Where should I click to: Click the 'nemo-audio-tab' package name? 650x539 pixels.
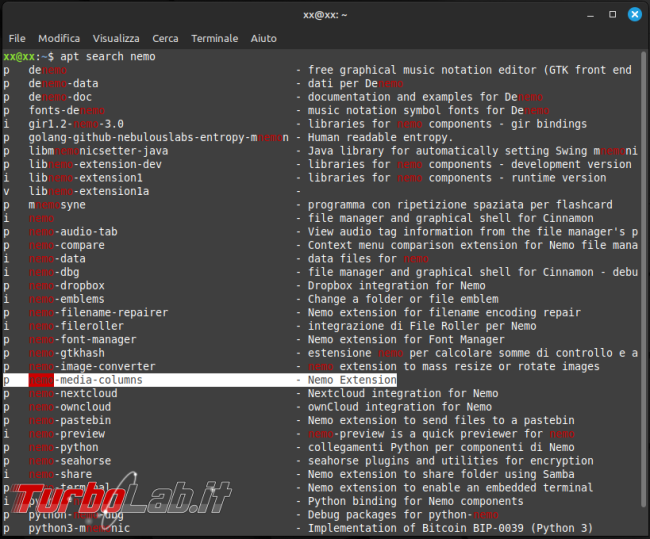click(73, 232)
